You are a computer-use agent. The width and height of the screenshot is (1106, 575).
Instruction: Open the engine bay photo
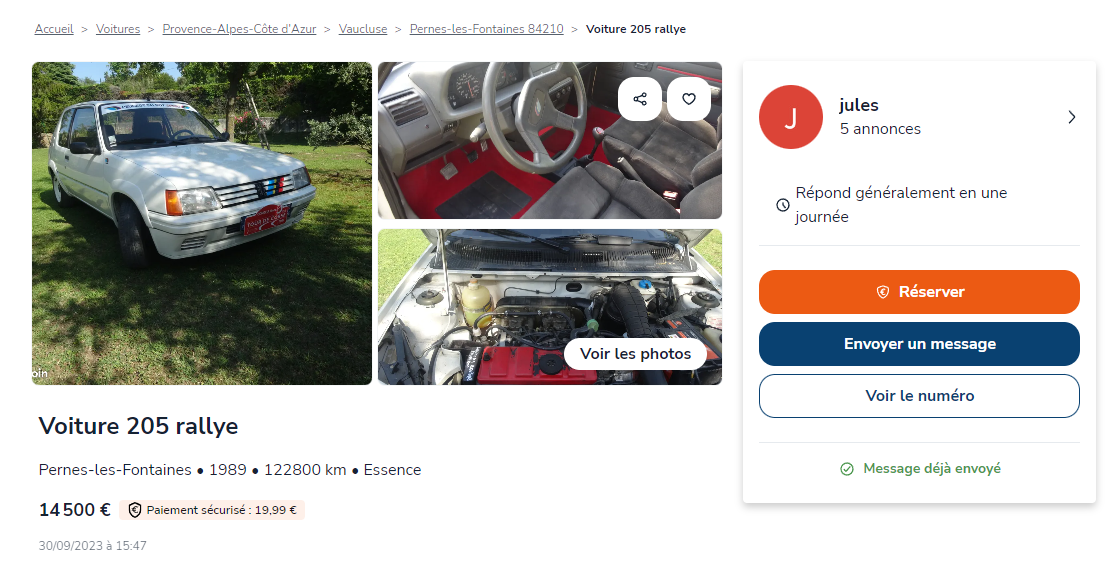point(549,307)
